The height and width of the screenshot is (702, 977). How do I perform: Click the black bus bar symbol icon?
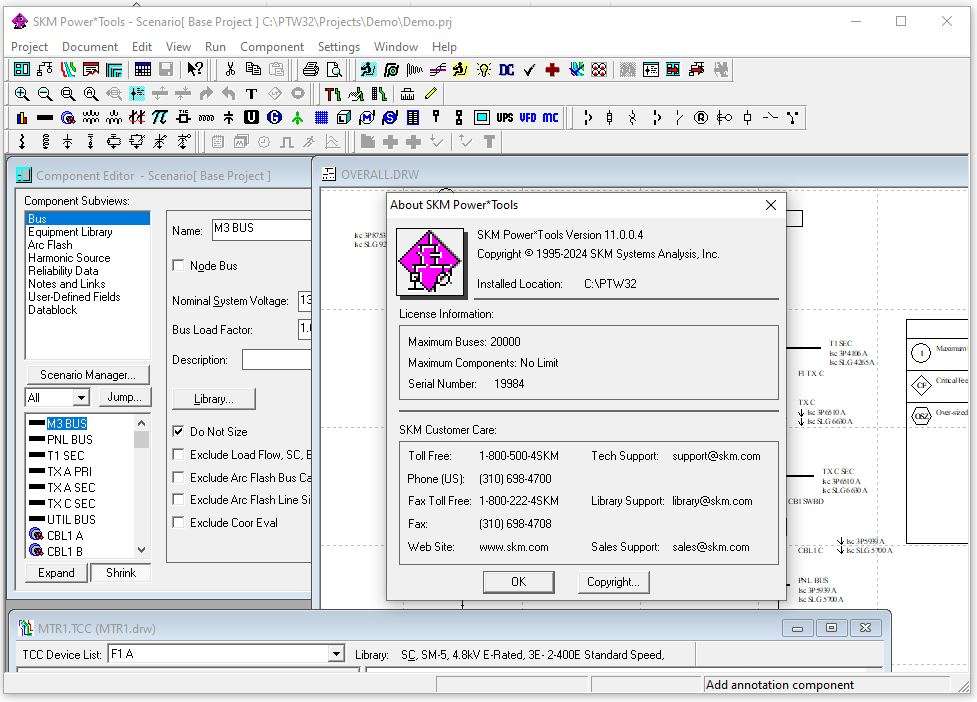[x=45, y=117]
